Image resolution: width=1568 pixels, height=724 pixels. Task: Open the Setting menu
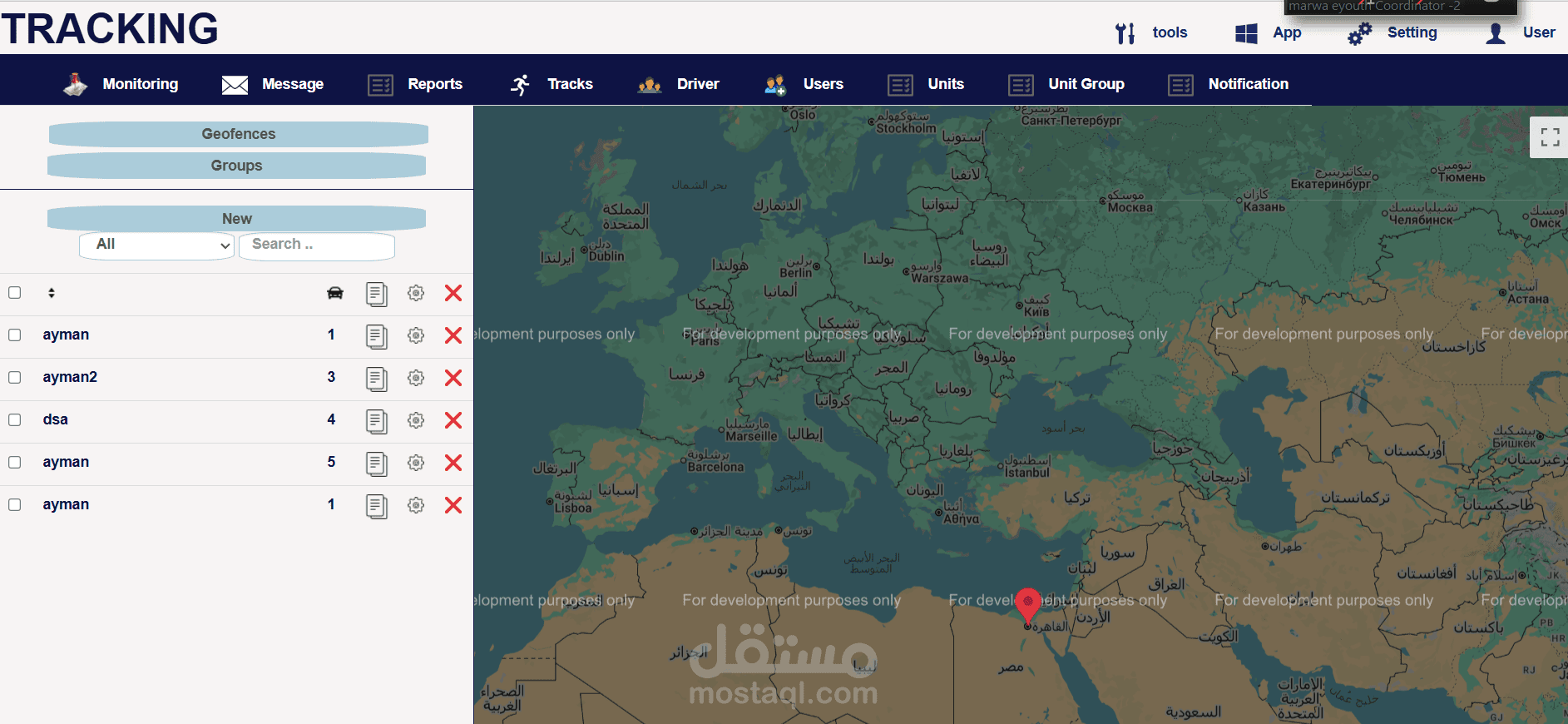point(1412,32)
